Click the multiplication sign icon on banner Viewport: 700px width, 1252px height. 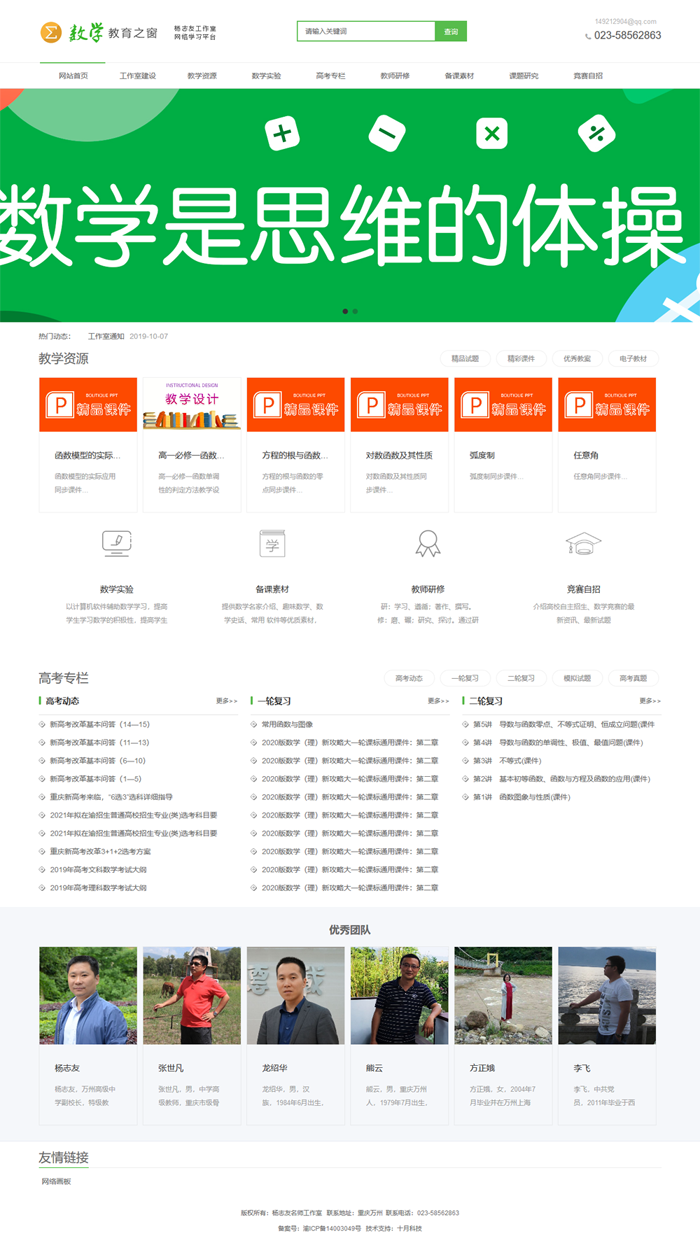pyautogui.click(x=491, y=133)
